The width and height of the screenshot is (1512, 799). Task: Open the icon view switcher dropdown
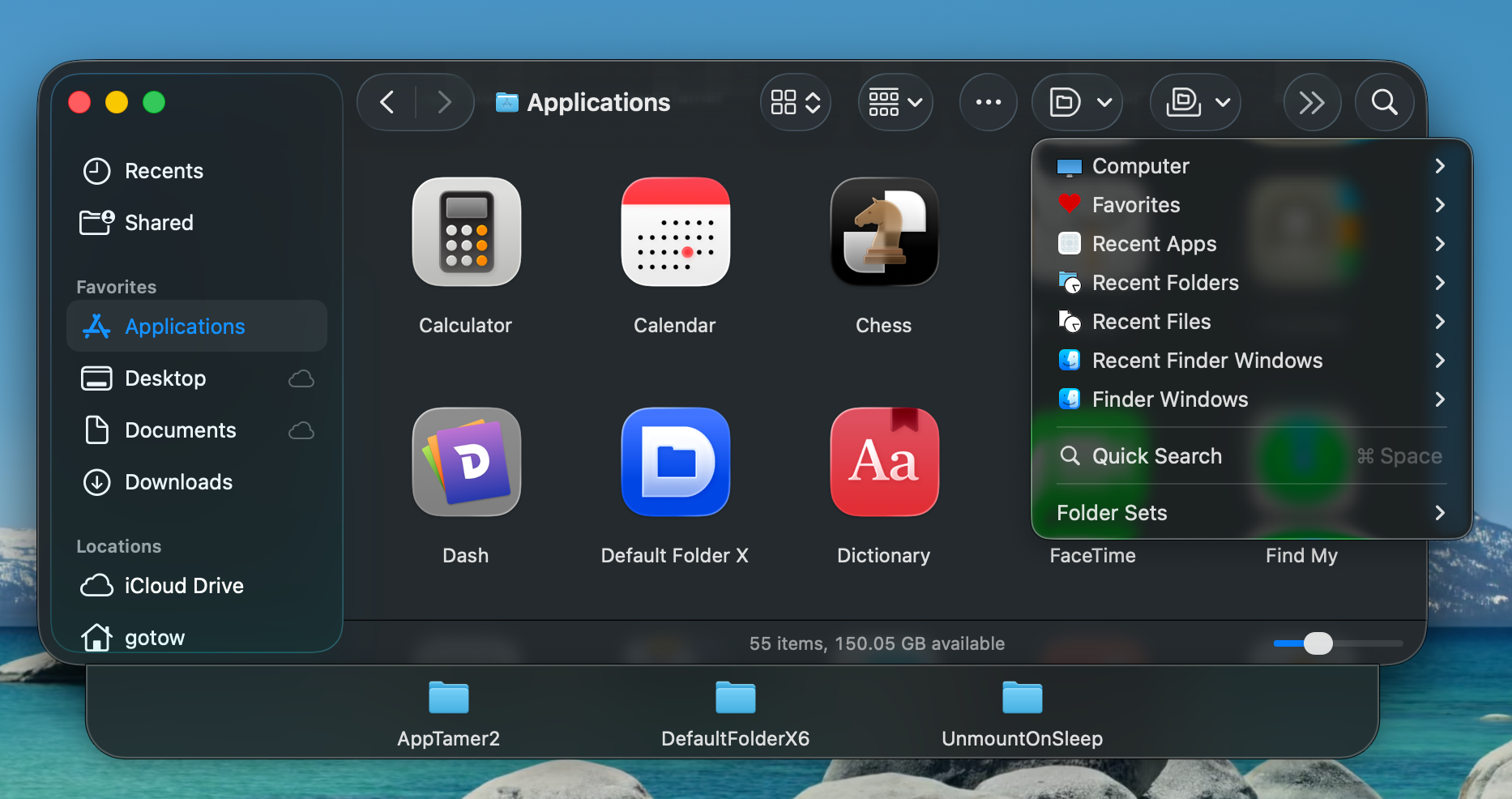click(796, 102)
